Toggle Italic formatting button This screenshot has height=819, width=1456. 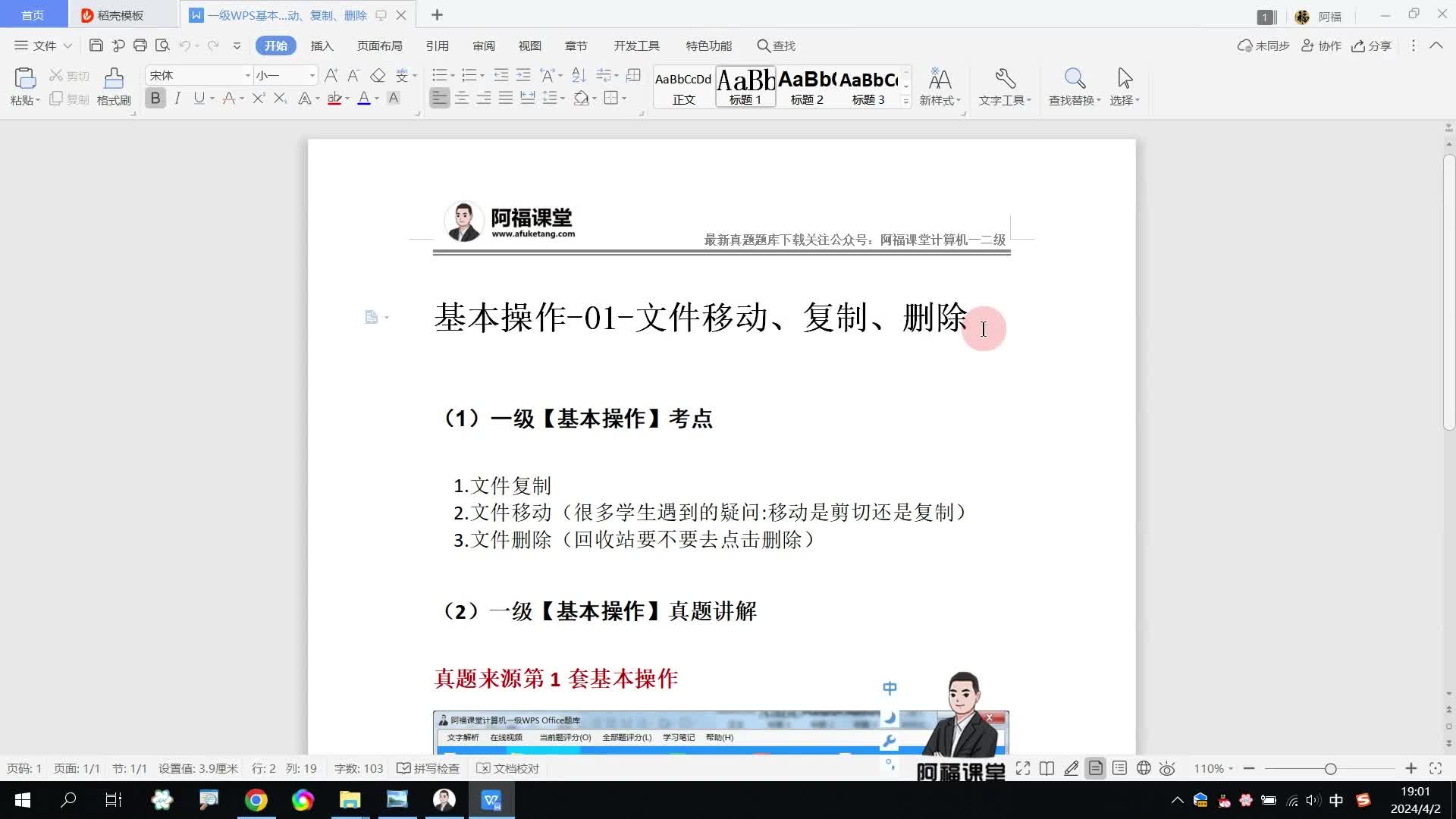(x=177, y=98)
